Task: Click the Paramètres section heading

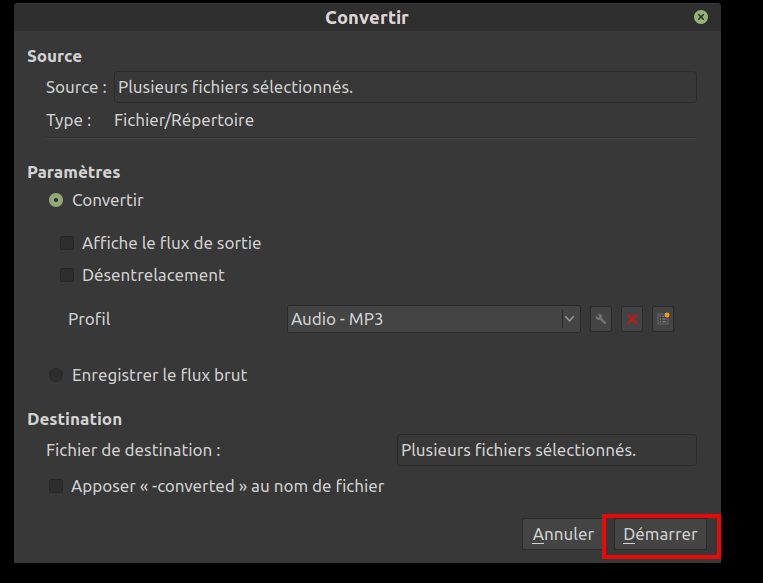Action: [73, 172]
